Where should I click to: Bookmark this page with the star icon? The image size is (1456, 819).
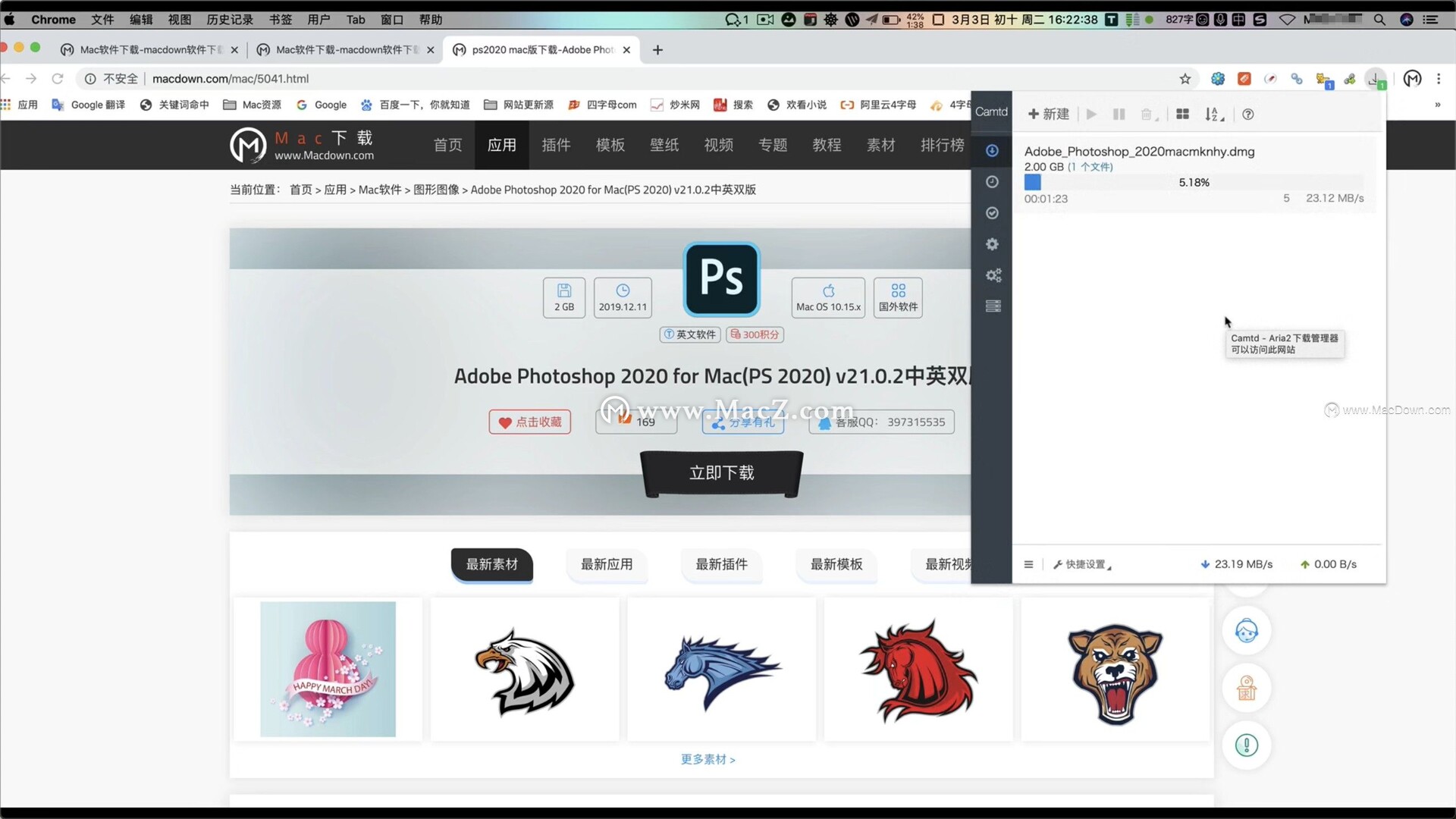pos(1185,79)
